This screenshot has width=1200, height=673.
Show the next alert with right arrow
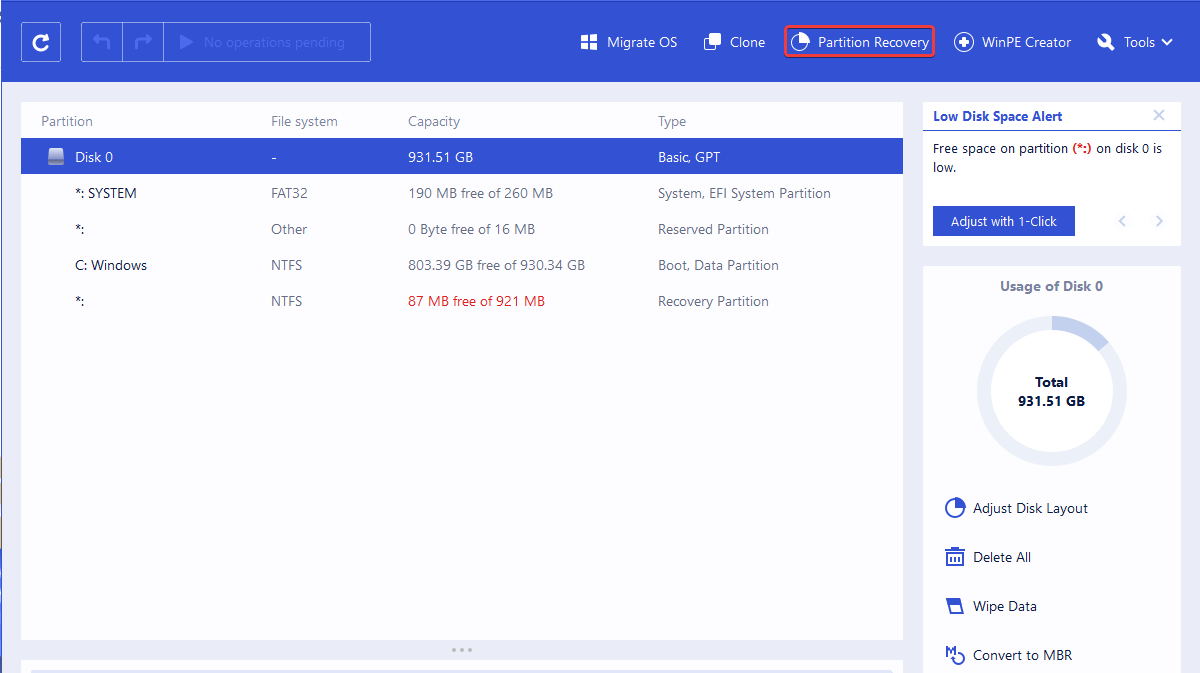pos(1159,221)
